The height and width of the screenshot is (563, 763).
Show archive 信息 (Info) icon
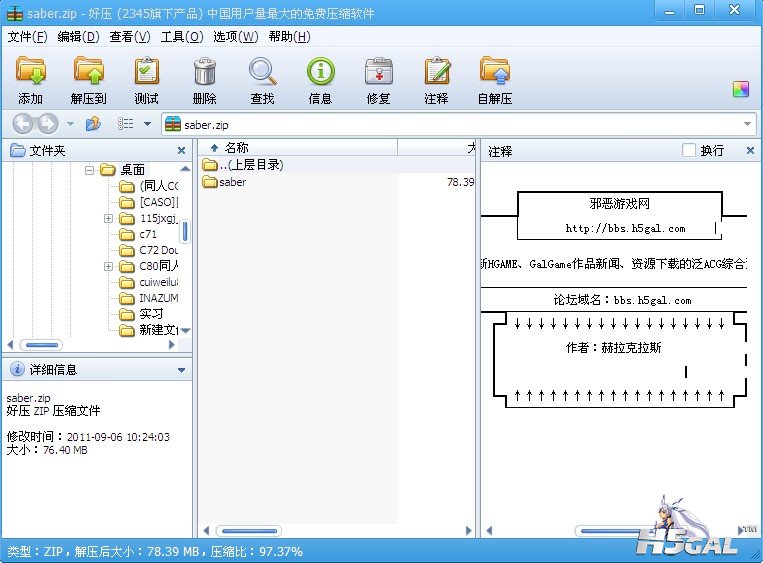tap(320, 73)
